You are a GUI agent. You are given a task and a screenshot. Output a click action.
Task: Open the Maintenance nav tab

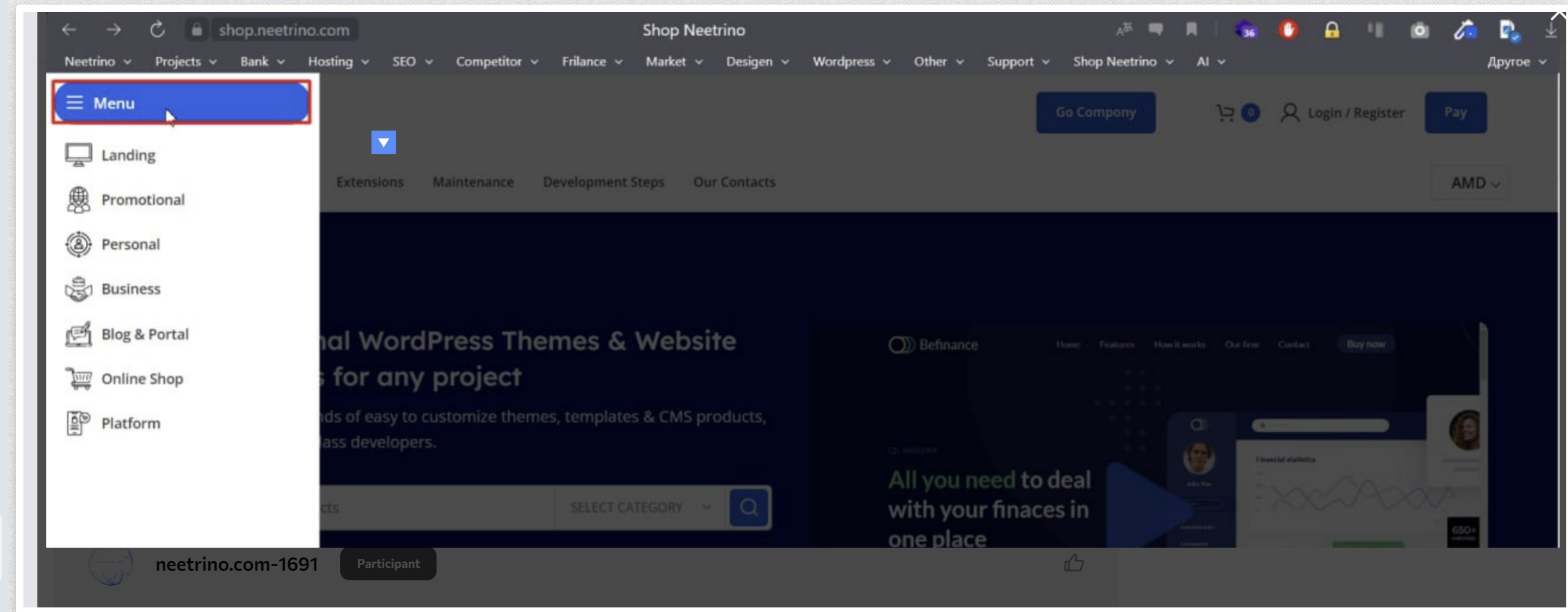[x=473, y=181]
